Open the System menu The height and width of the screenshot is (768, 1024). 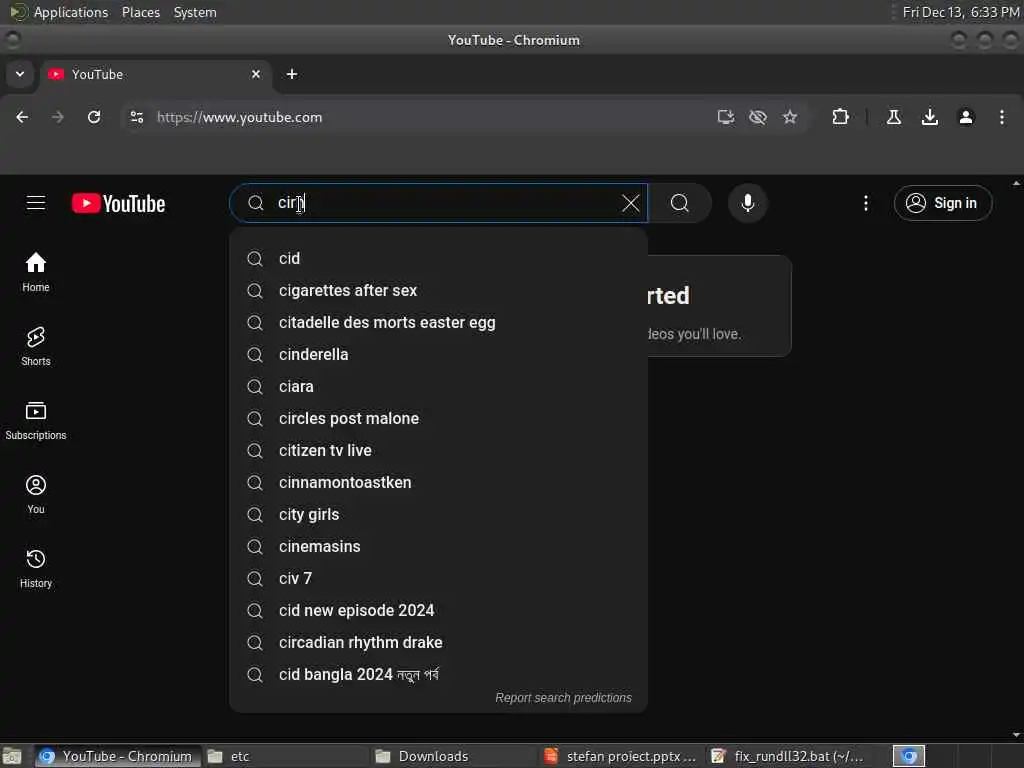click(195, 12)
